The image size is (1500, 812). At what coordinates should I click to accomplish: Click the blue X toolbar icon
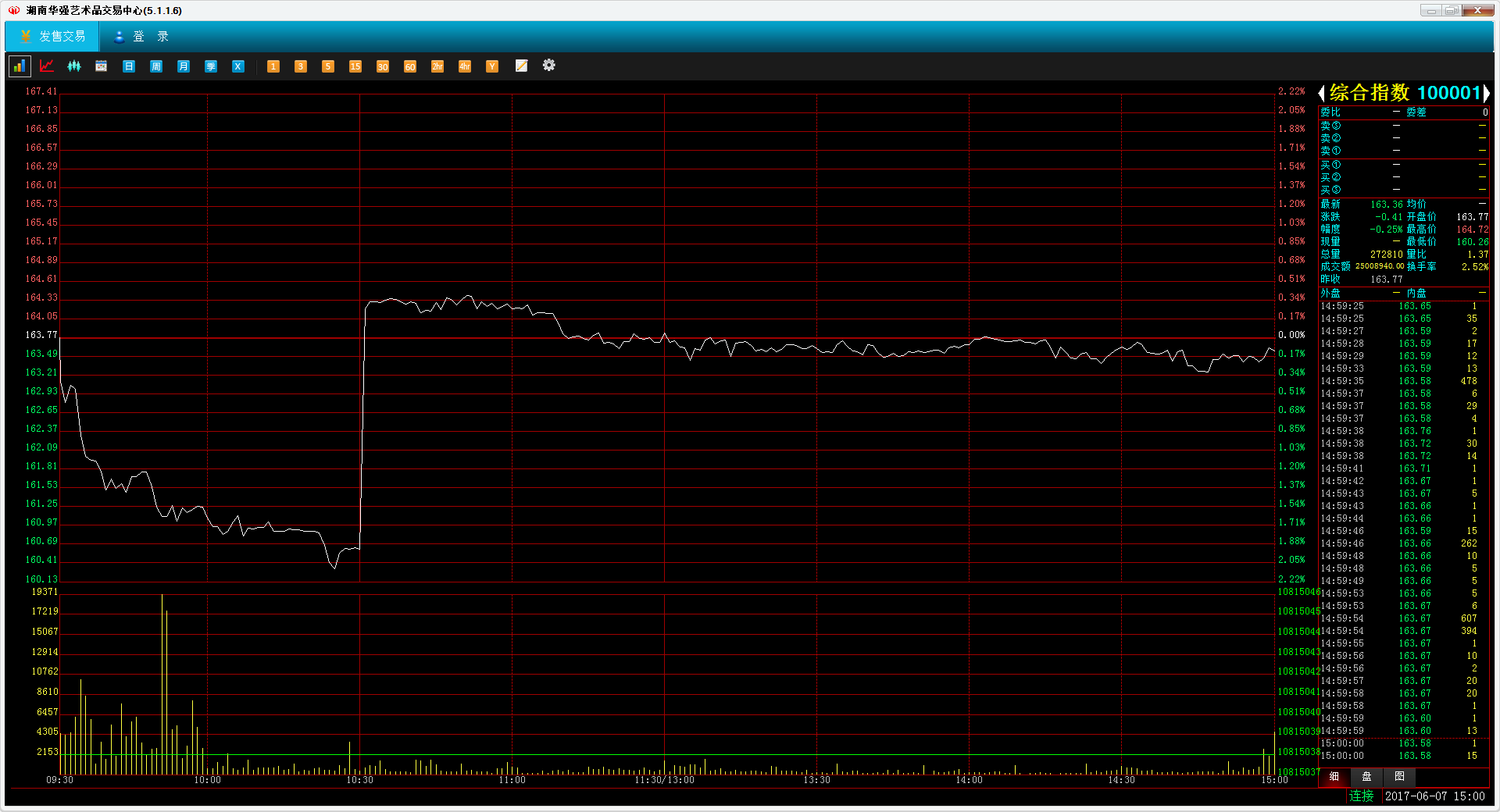click(238, 66)
